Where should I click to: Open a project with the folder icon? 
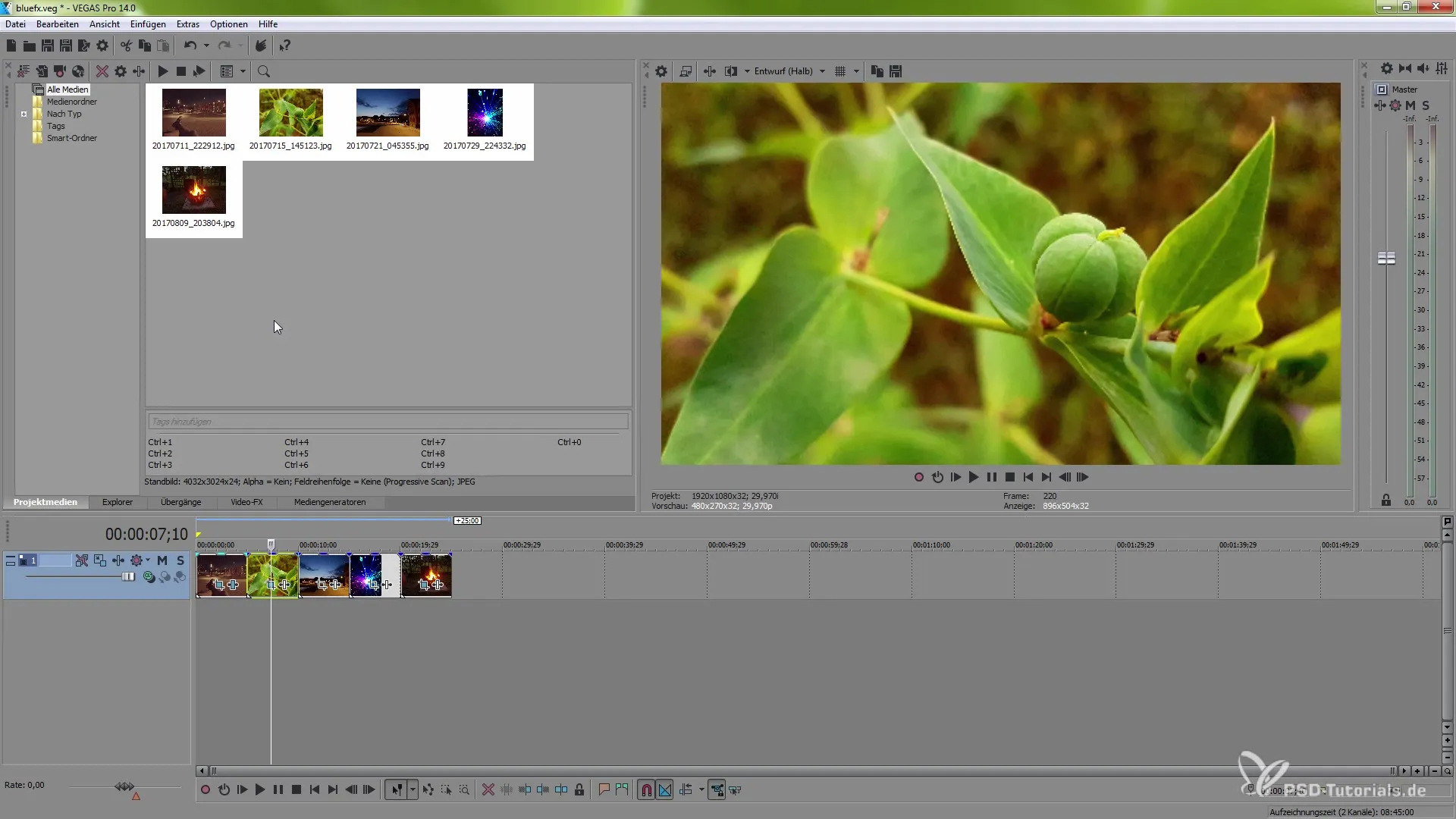[29, 45]
